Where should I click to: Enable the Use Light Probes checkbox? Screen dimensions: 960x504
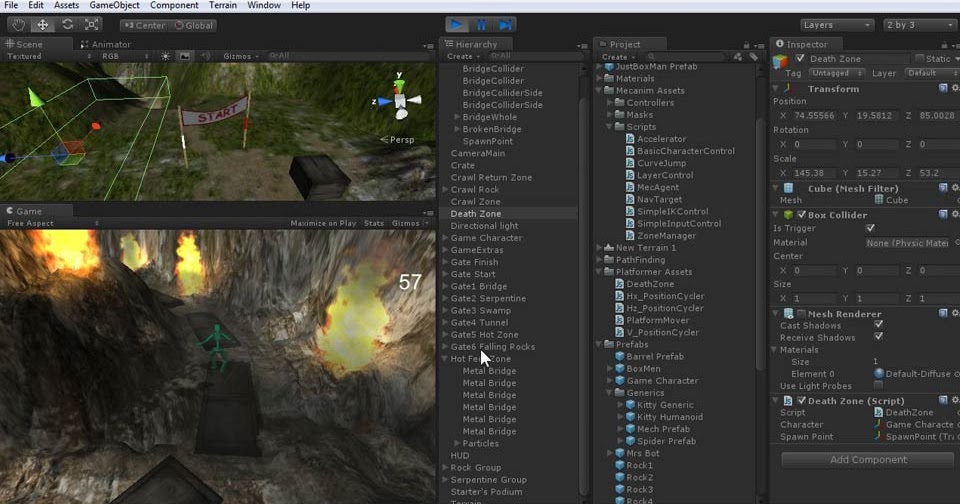pyautogui.click(x=878, y=385)
